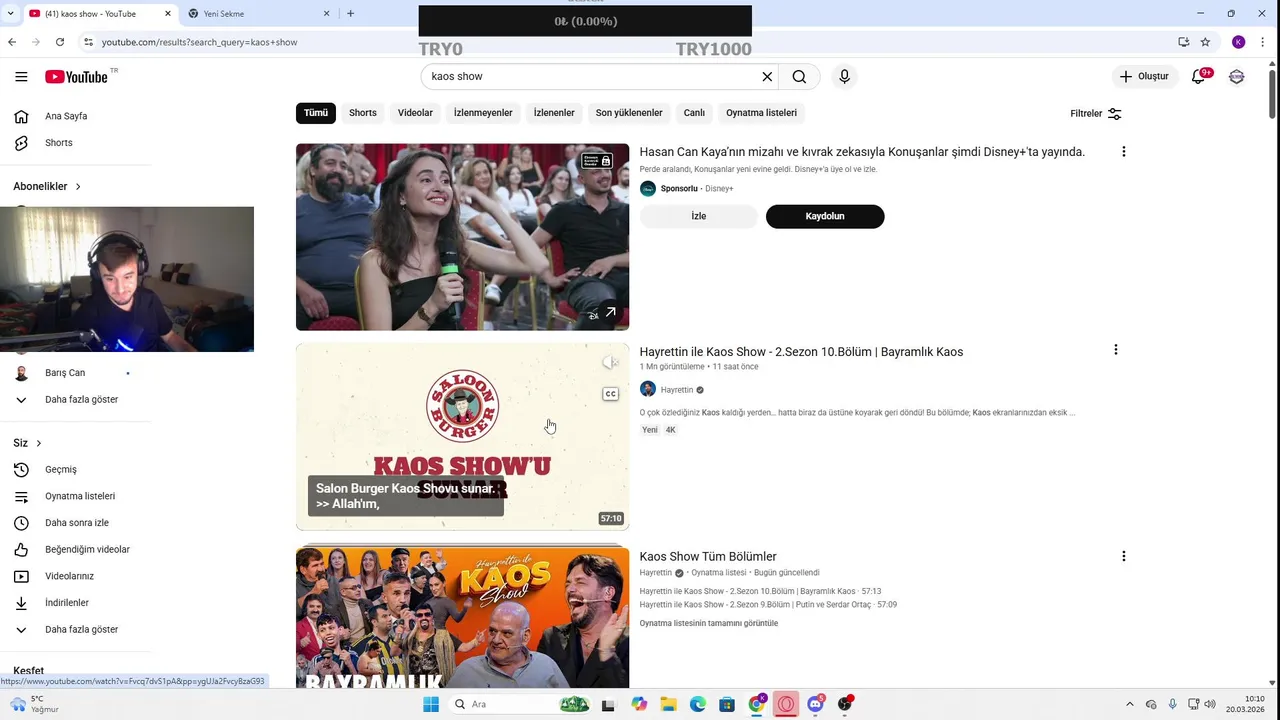Image resolution: width=1280 pixels, height=720 pixels.
Task: Click the İzle button on the ad
Action: tap(699, 216)
